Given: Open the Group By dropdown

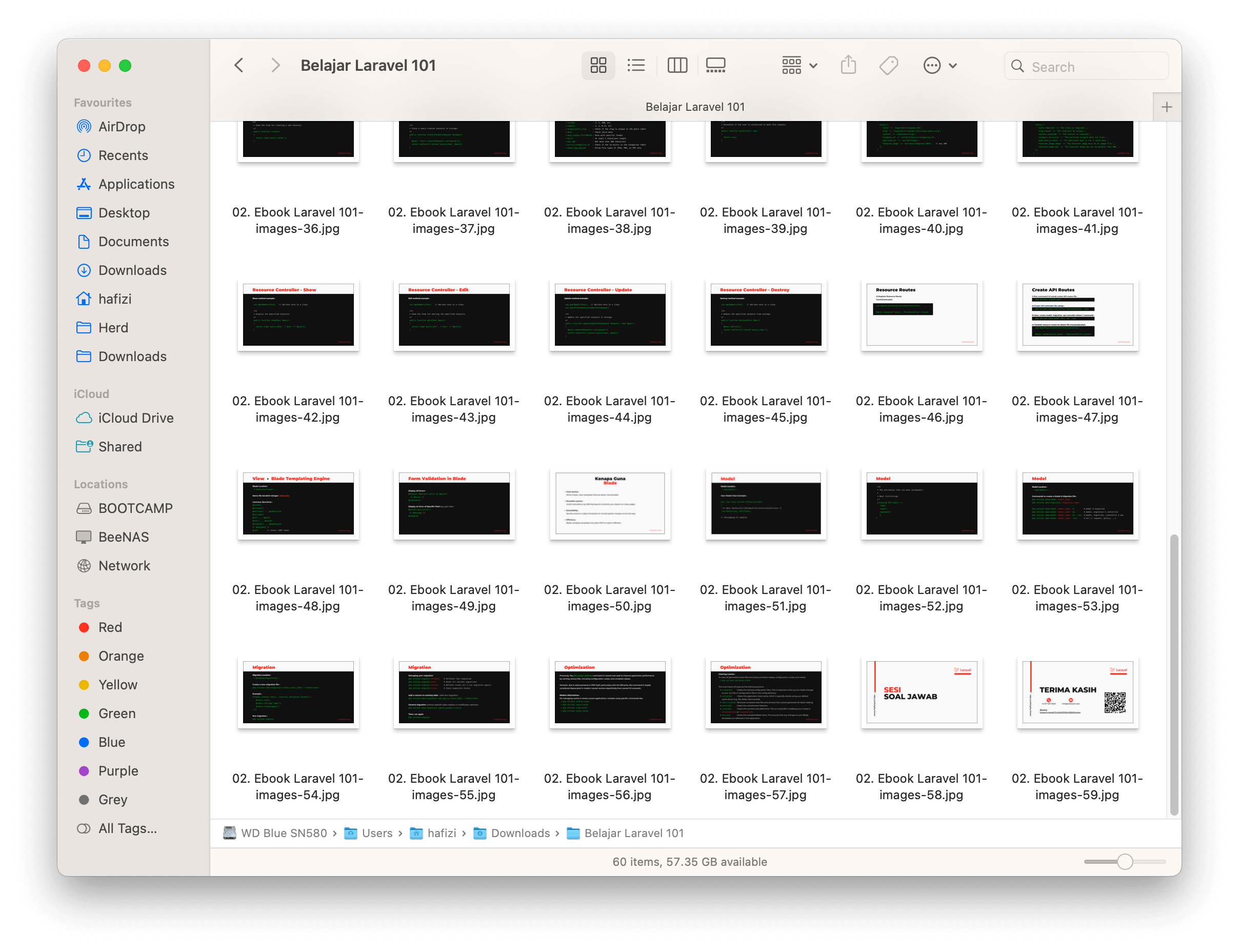Looking at the screenshot, I should click(x=799, y=66).
